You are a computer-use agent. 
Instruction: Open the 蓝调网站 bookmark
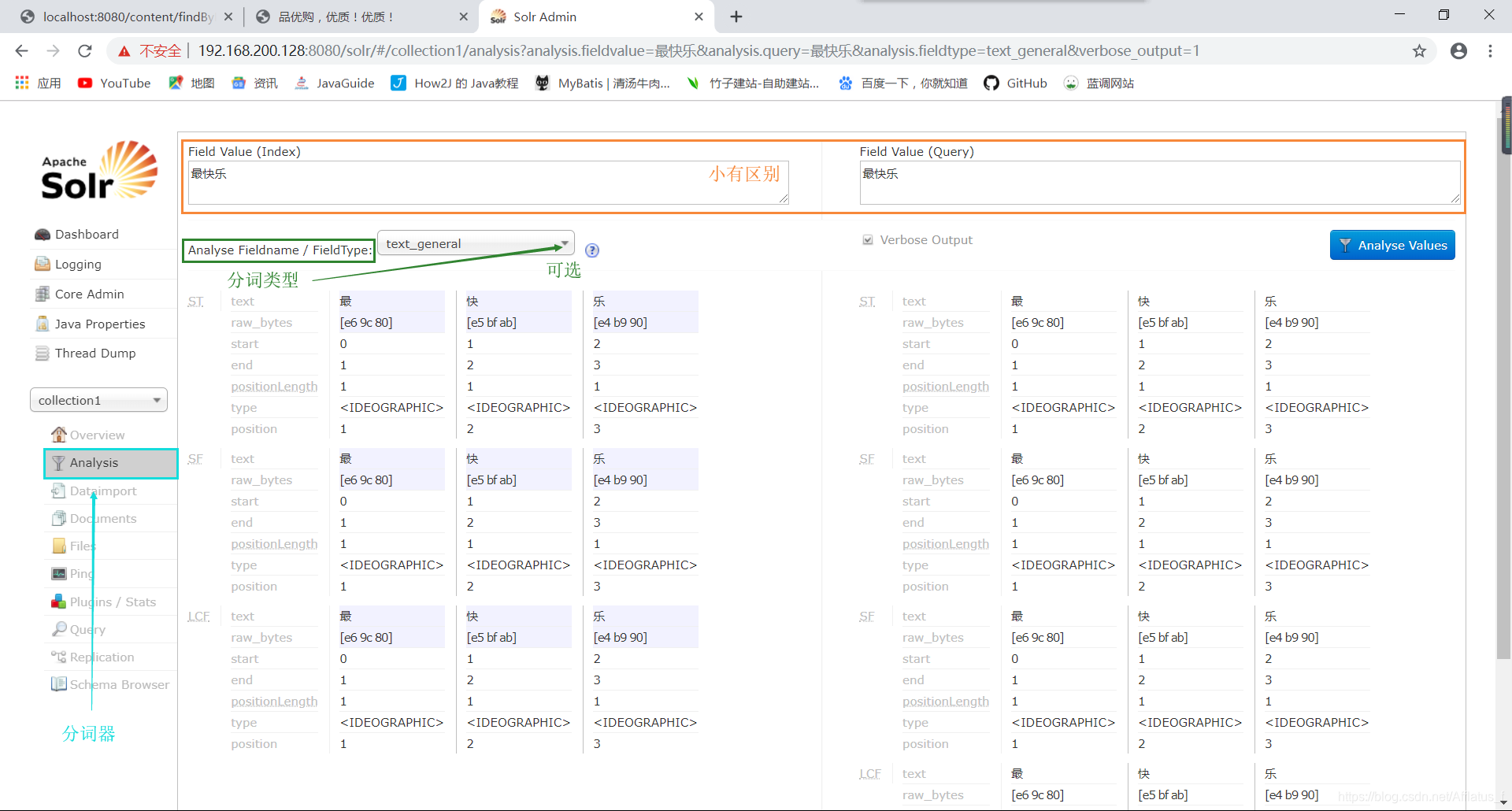click(x=1099, y=83)
